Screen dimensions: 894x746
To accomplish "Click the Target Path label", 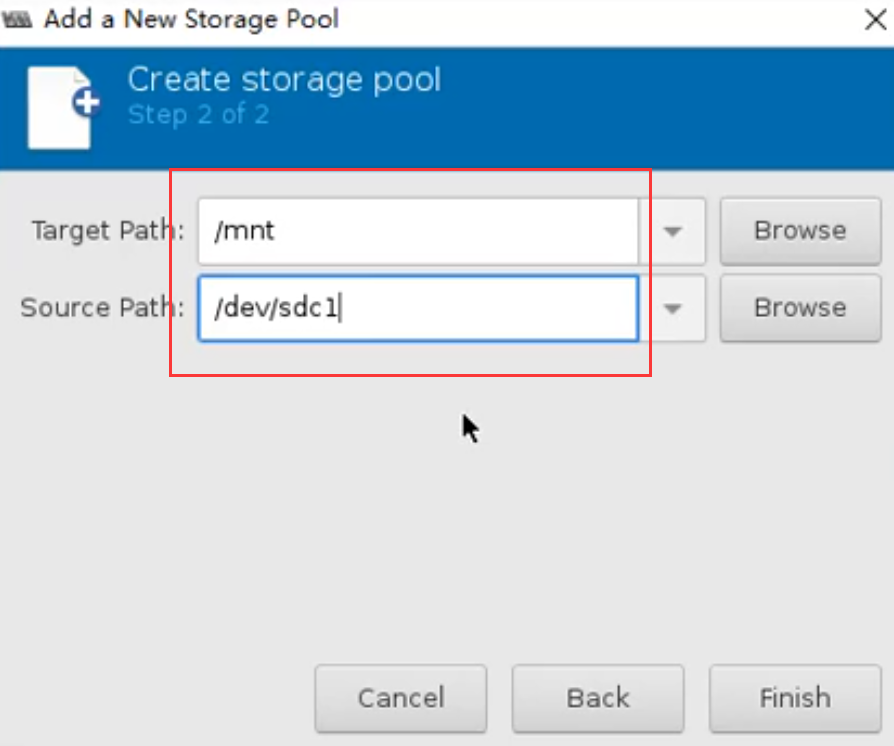I will click(x=108, y=231).
